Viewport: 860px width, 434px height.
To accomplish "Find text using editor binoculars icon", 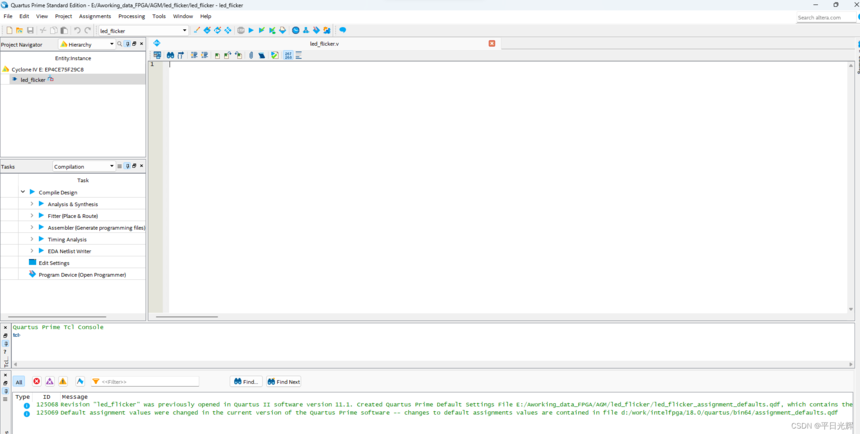I will 171,55.
